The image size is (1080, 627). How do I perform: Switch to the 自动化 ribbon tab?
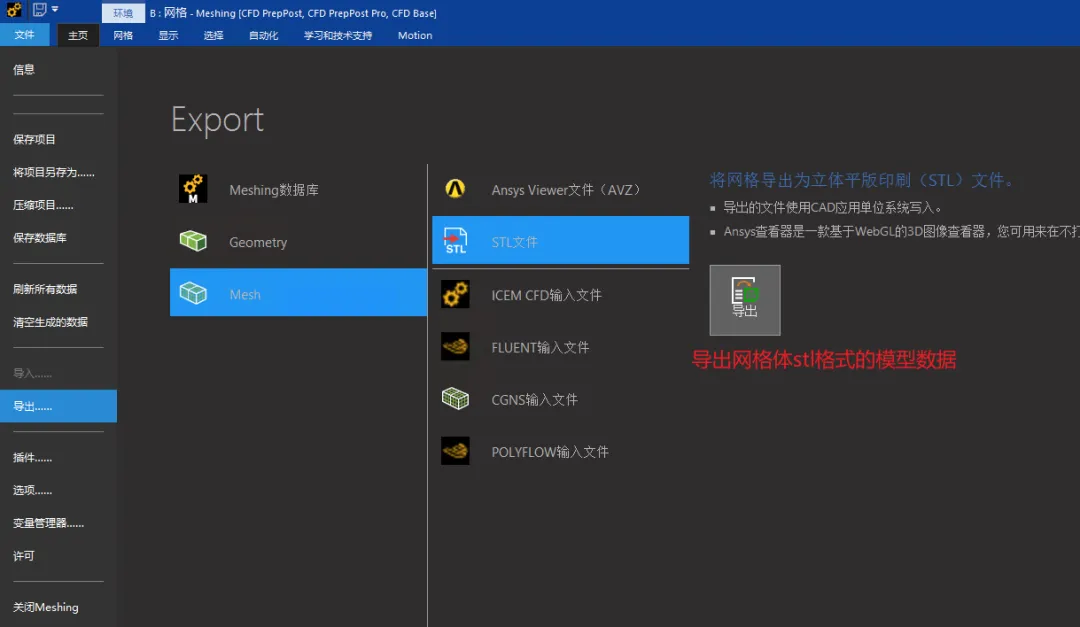[x=263, y=35]
